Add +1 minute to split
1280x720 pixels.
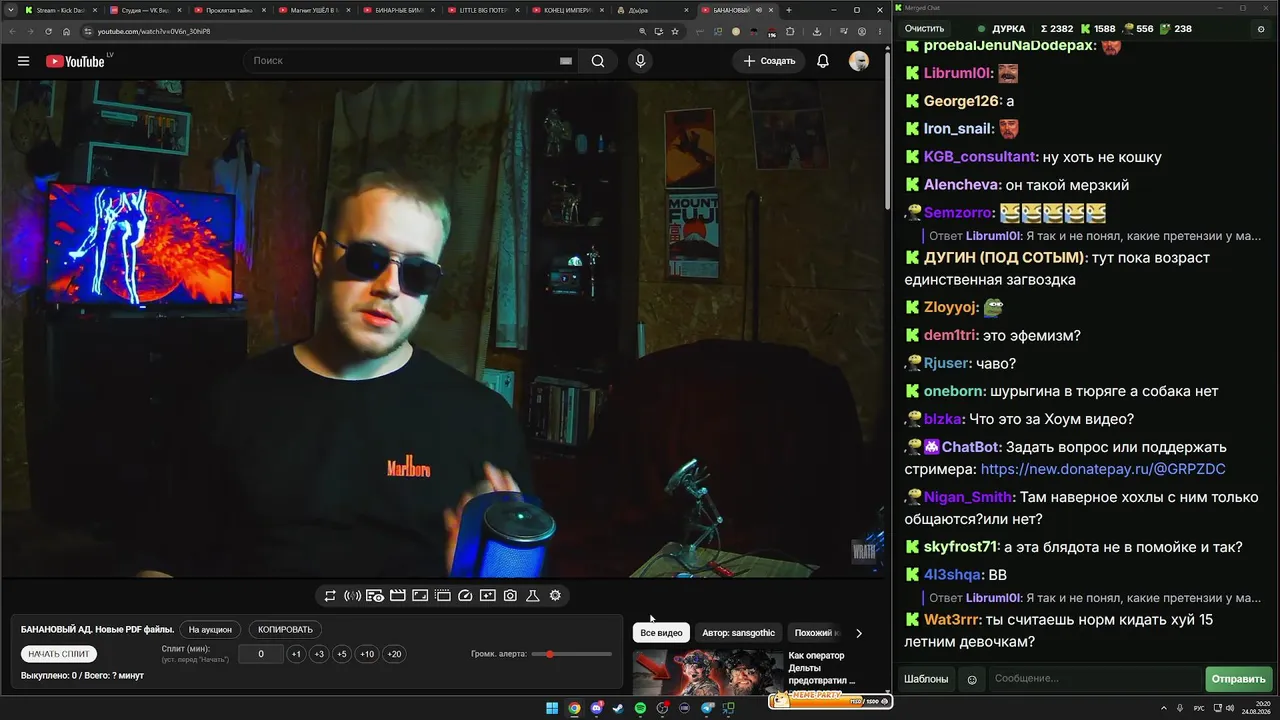296,654
